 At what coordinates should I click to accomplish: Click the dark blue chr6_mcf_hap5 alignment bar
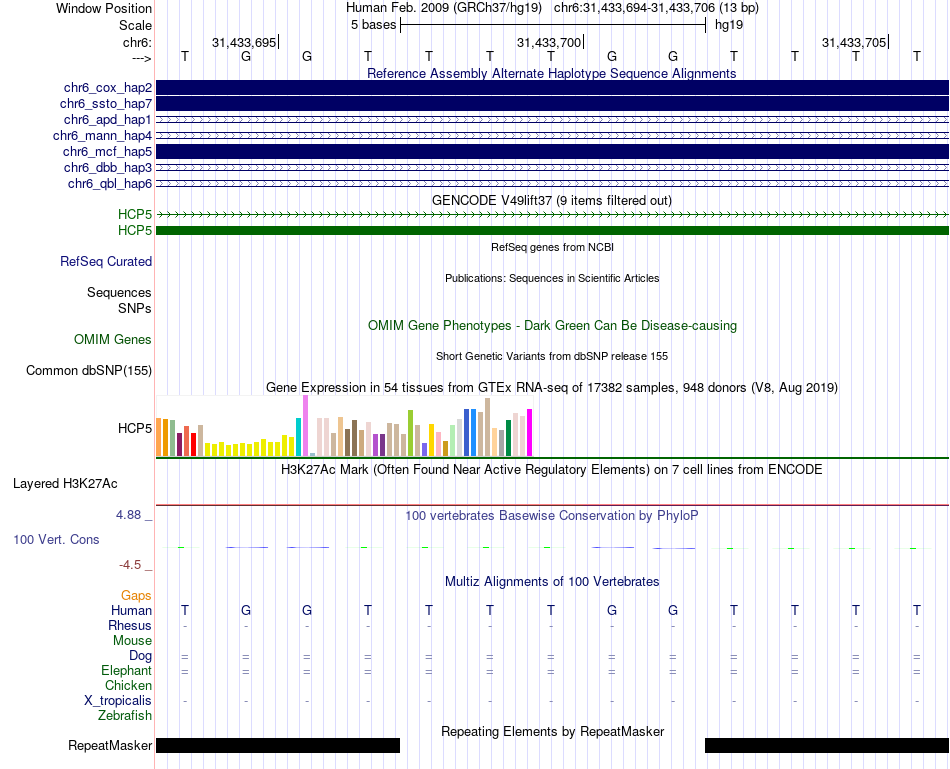point(552,151)
